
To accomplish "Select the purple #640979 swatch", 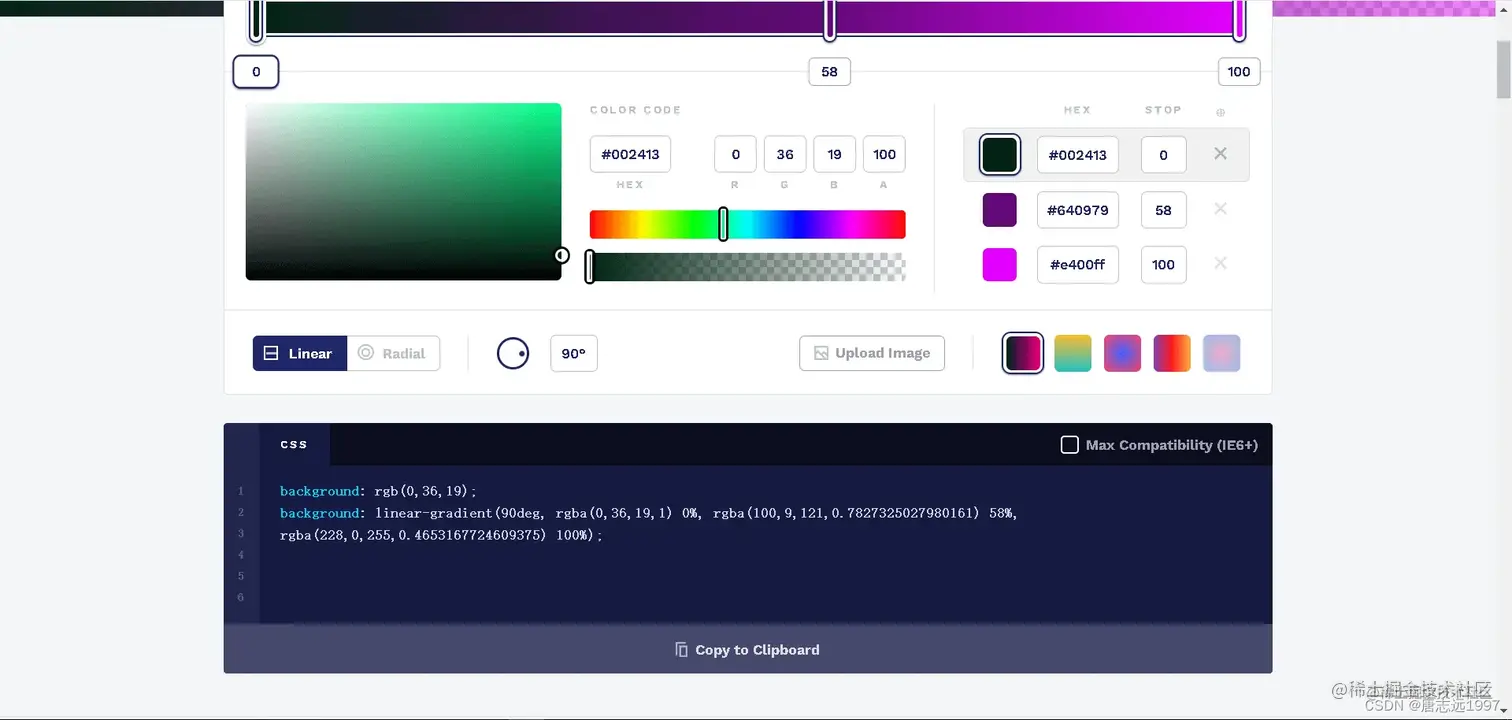I will coord(1000,210).
